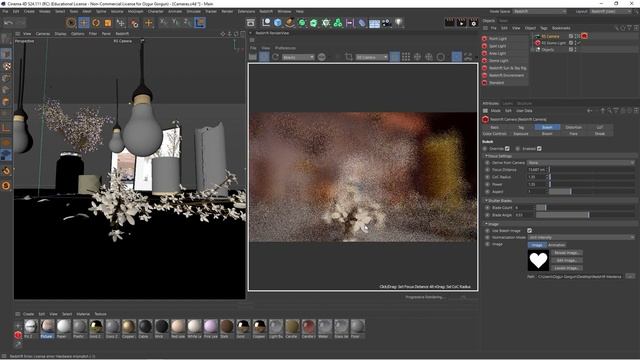Toggle Bokeh Enabled checkbox
Screen dimensions: 640x360
pyautogui.click(x=539, y=149)
